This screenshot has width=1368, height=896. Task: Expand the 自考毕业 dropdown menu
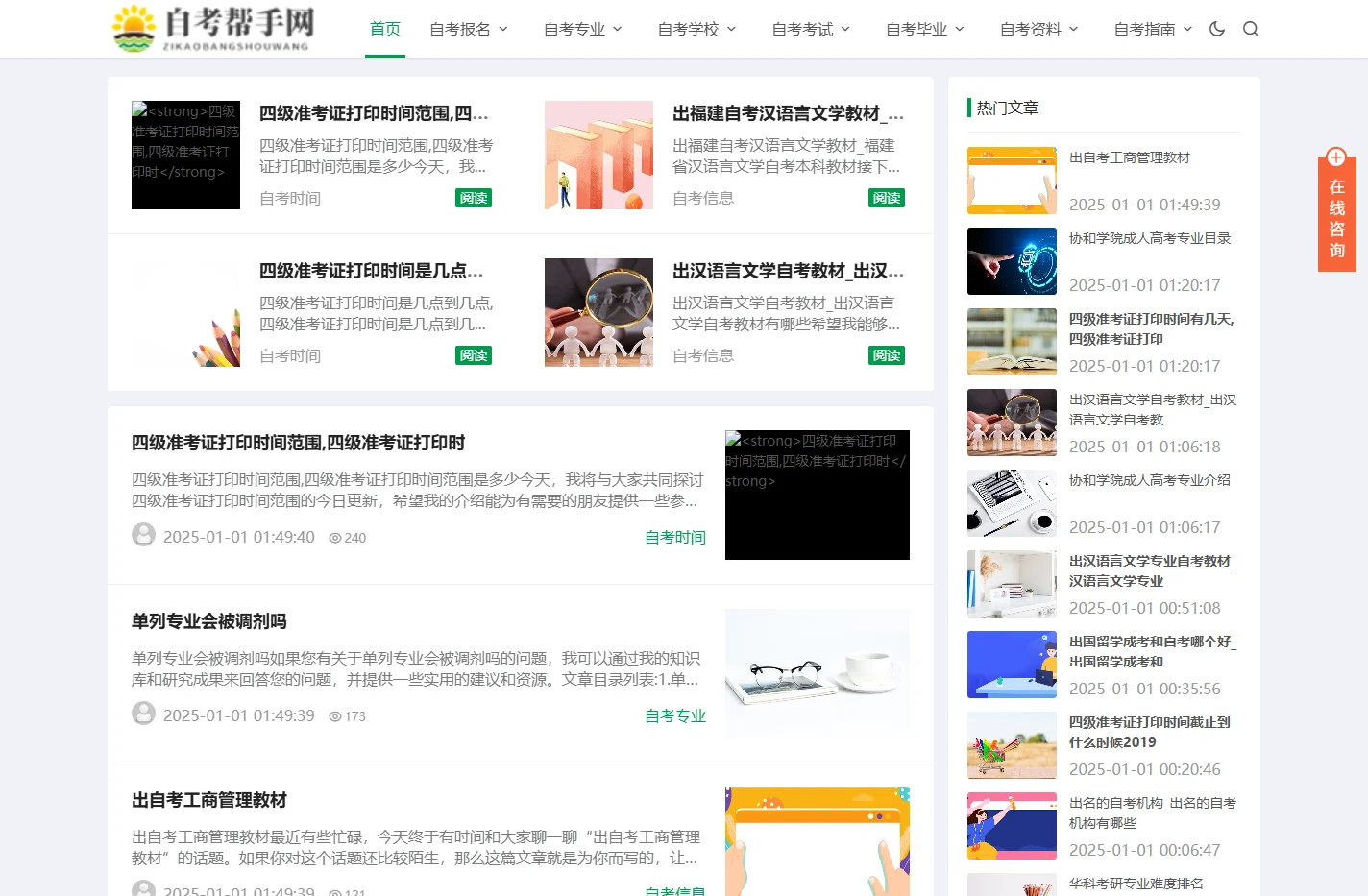[x=926, y=29]
